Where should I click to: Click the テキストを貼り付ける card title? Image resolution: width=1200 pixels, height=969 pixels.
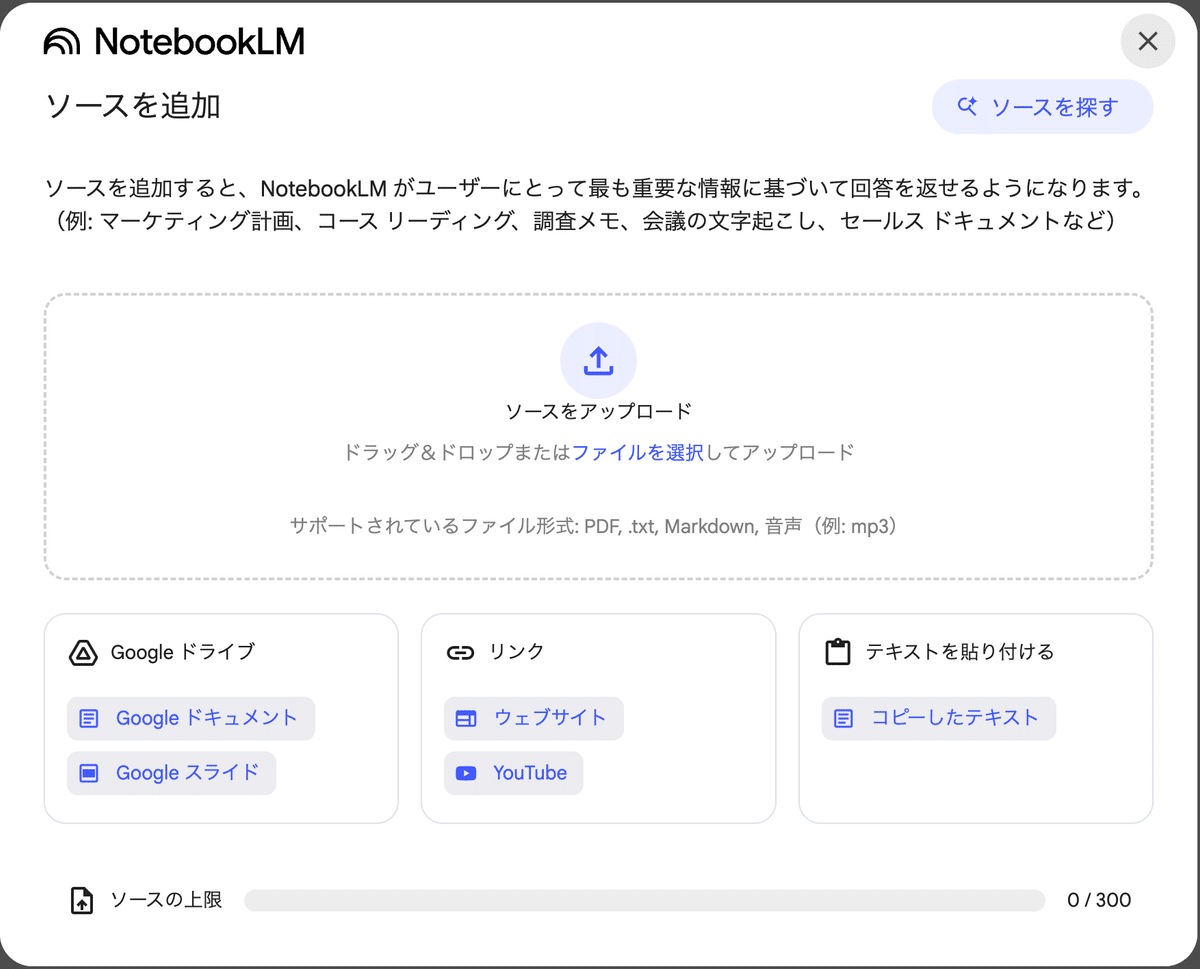(960, 652)
